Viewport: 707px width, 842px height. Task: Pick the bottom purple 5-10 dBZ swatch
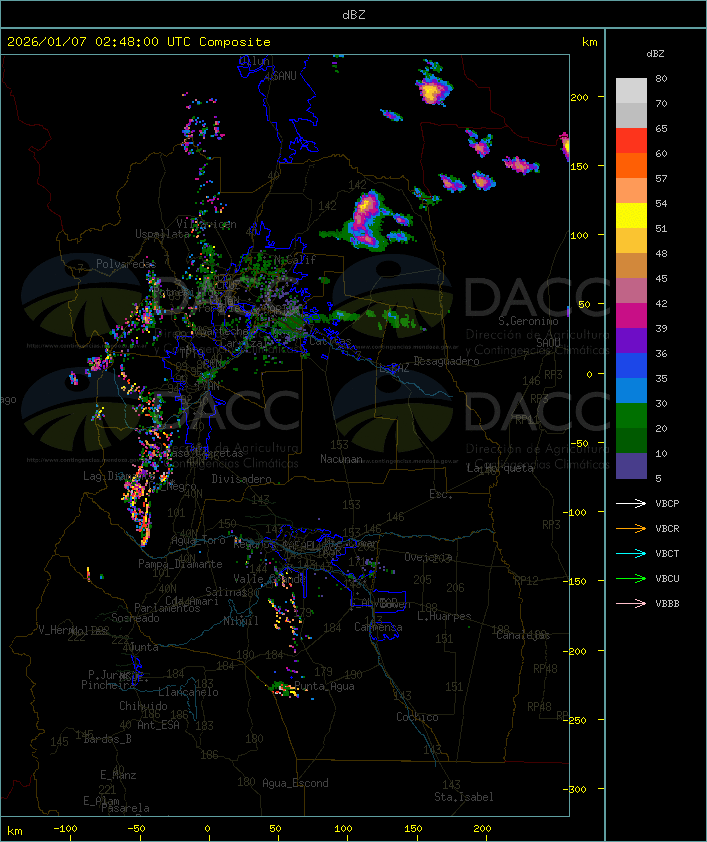tap(631, 466)
